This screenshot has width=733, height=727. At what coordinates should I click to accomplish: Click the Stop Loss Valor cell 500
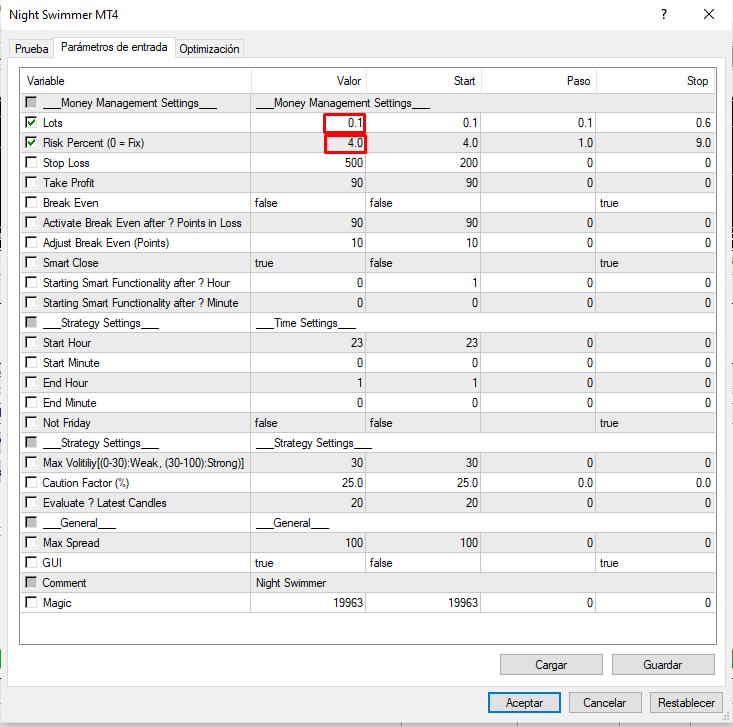308,163
